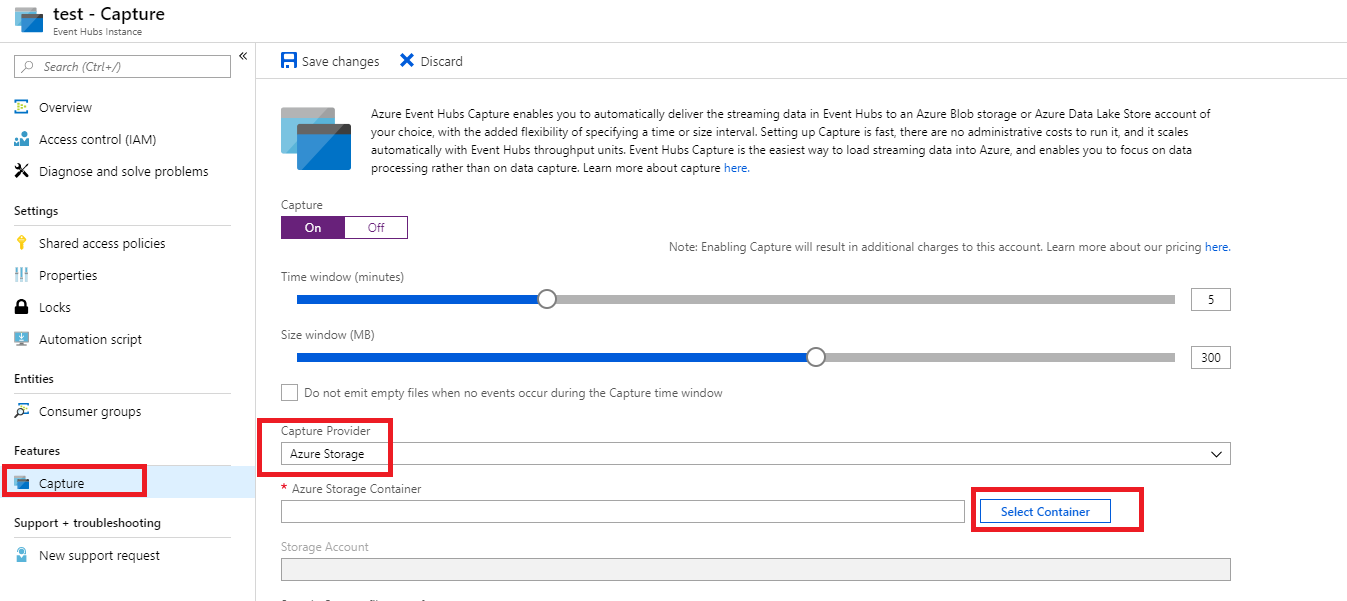Click the Size window value box showing 300
The height and width of the screenshot is (601, 1347).
point(1211,357)
